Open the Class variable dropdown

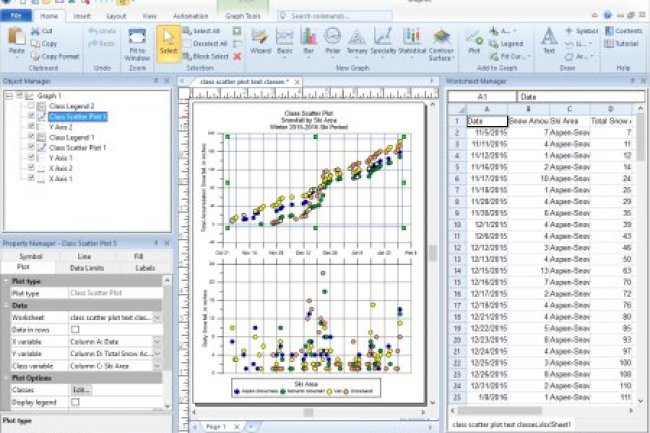[x=157, y=366]
